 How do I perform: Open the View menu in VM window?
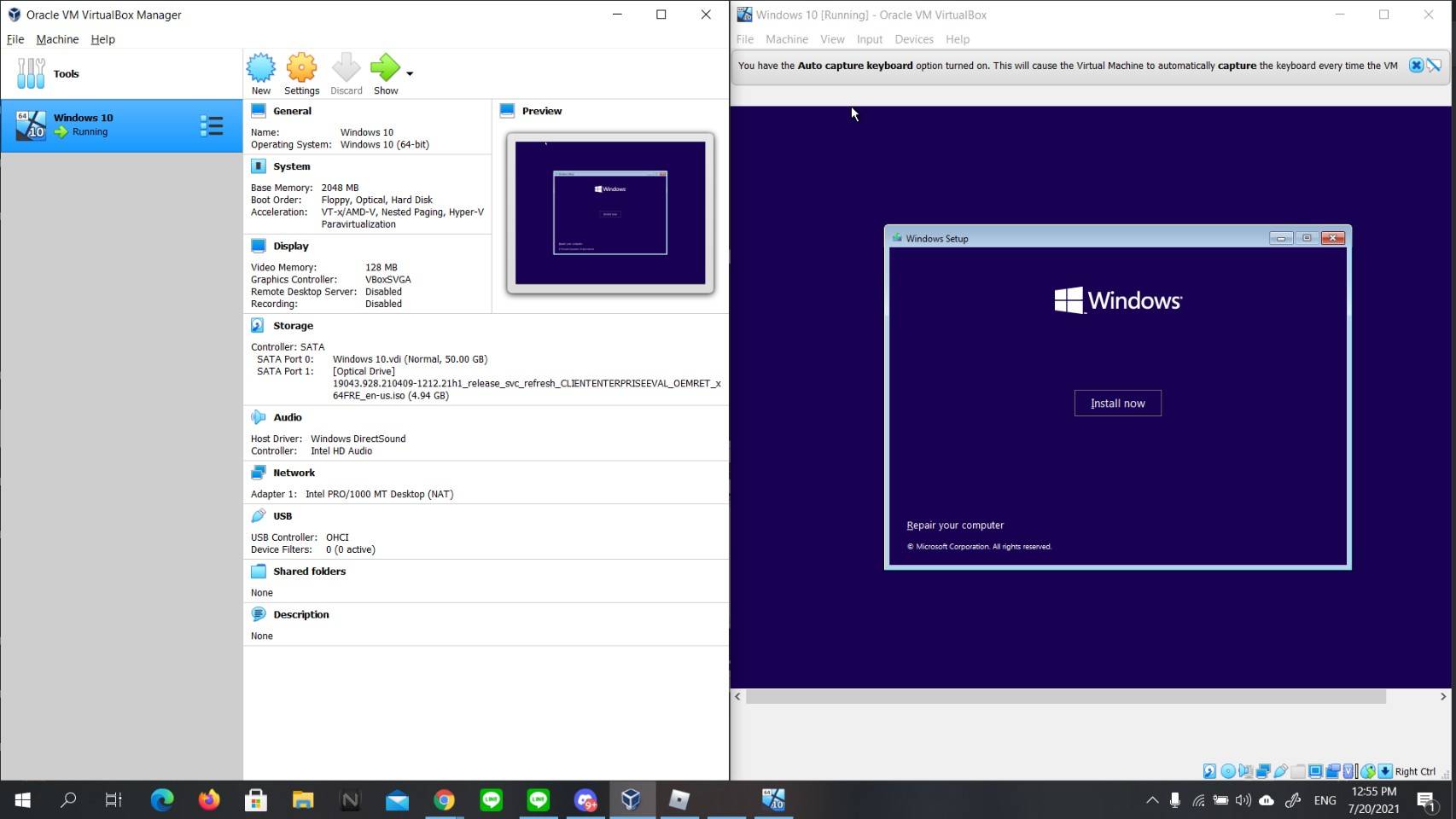click(832, 39)
